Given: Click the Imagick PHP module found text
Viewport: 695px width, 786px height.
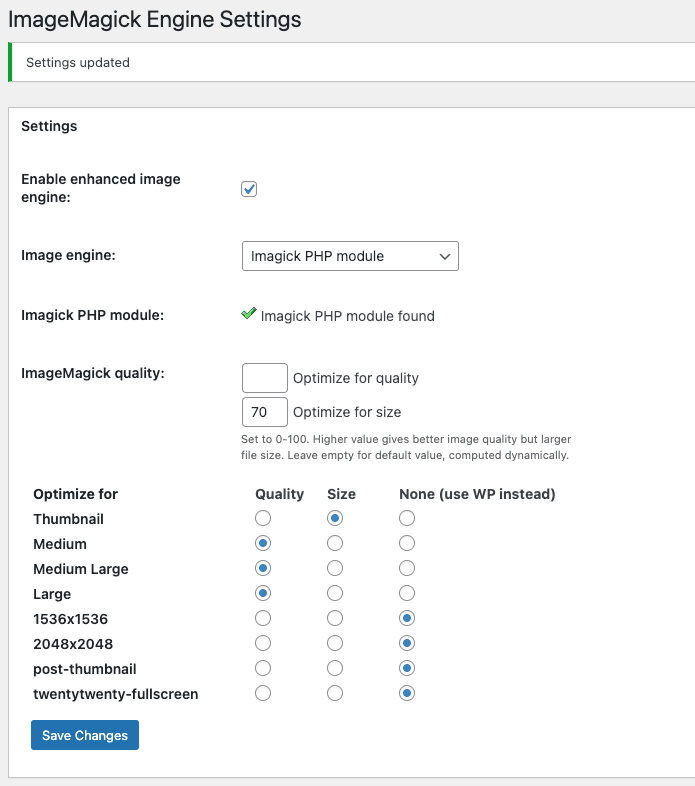Looking at the screenshot, I should click(348, 316).
